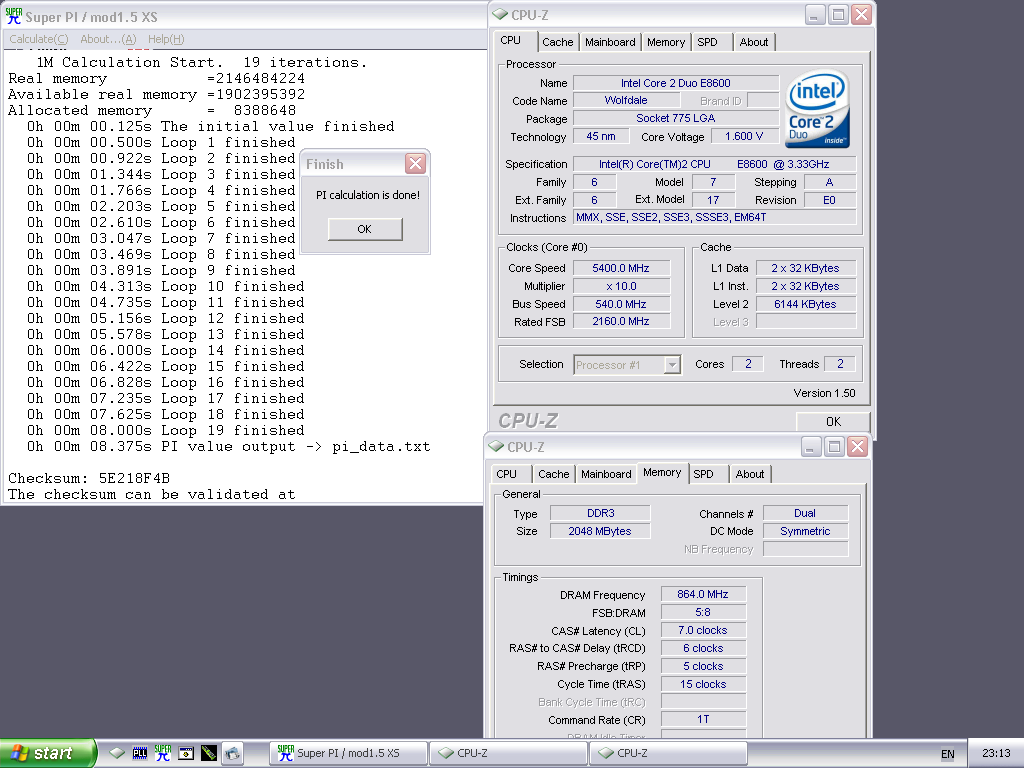Click OK in the CPU-Z processor window
The image size is (1024, 768).
833,422
